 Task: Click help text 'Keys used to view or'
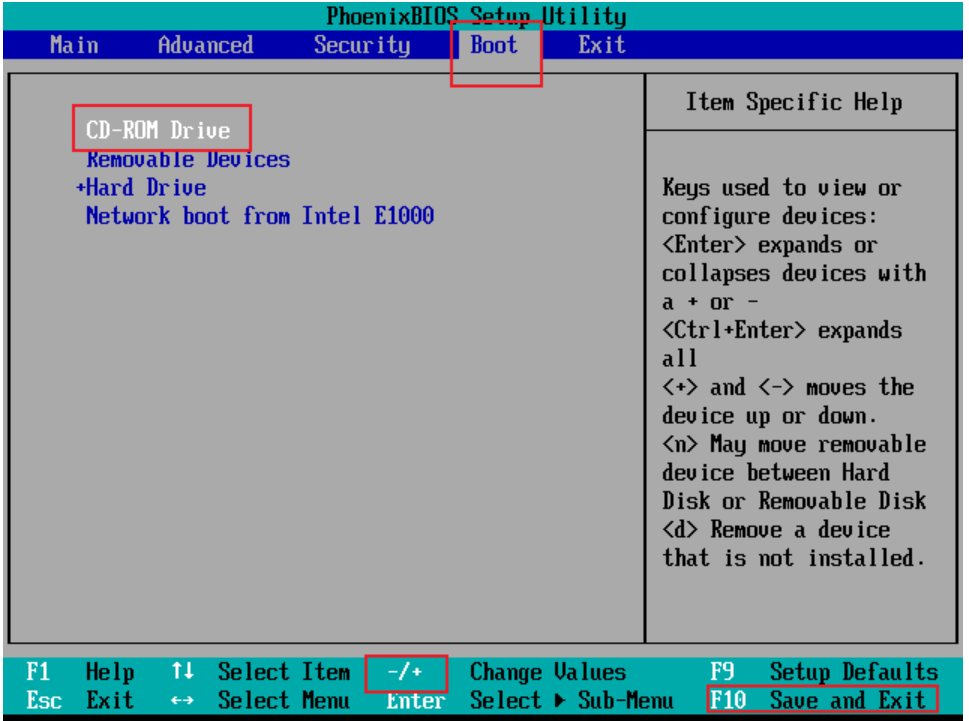coord(782,188)
